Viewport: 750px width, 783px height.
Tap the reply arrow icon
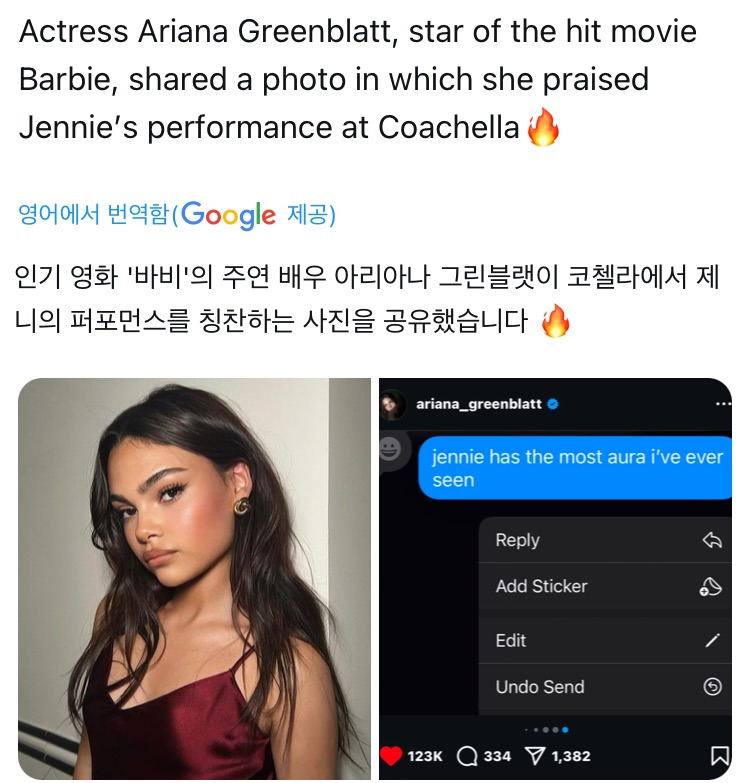(712, 541)
